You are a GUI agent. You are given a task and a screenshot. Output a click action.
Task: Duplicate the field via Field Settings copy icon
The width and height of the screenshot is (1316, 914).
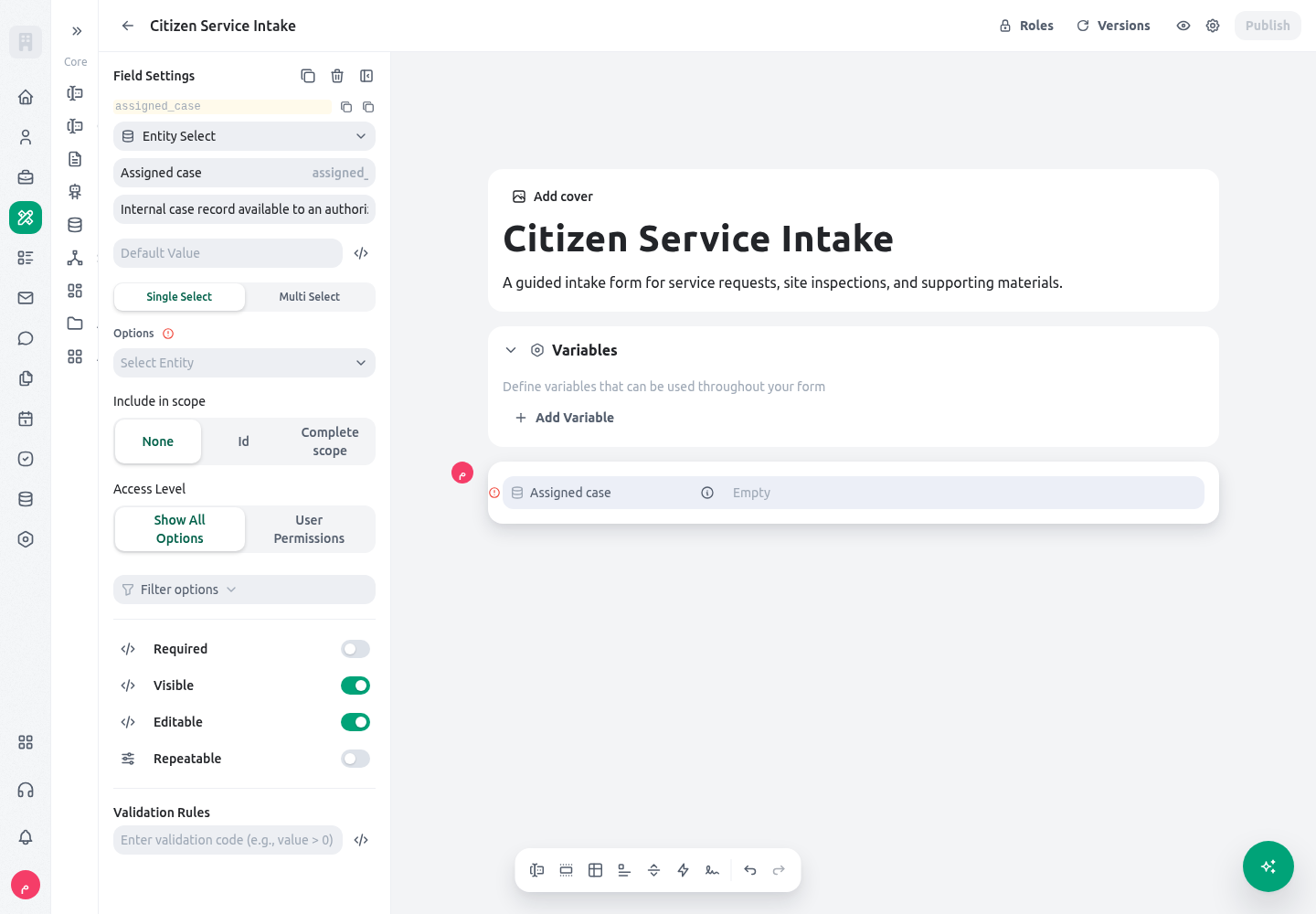tap(308, 76)
